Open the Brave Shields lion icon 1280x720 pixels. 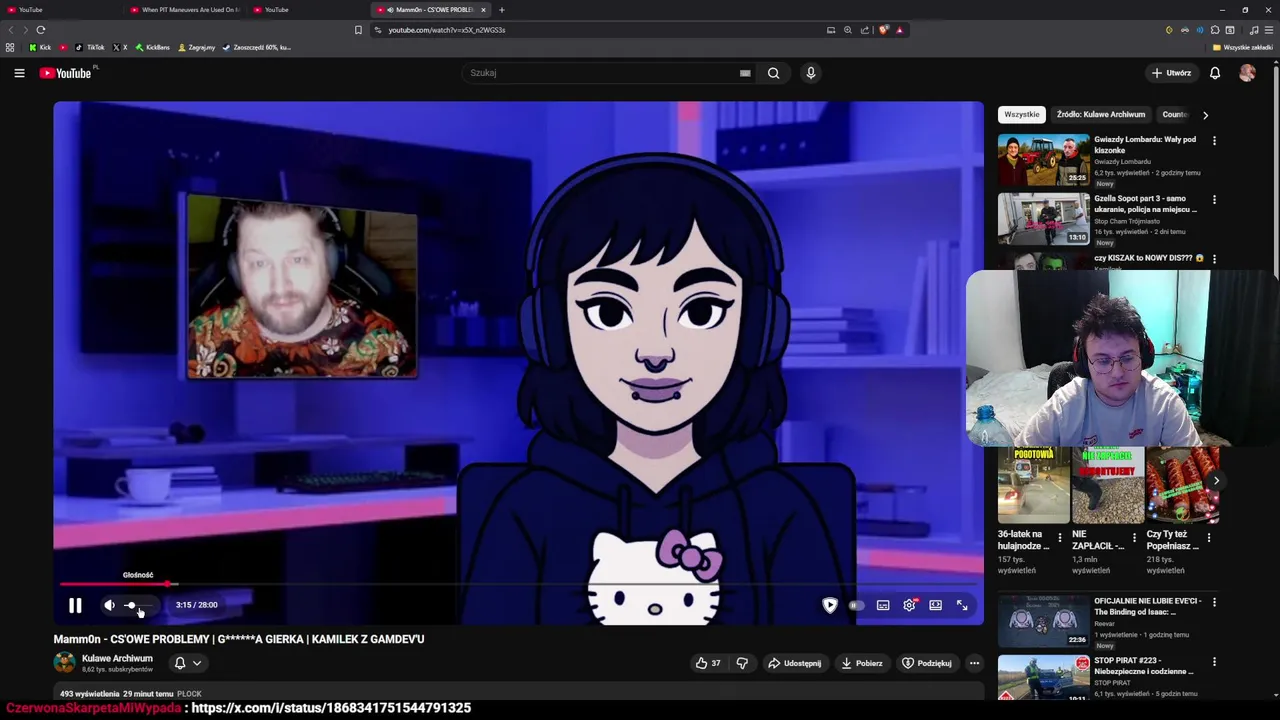(x=883, y=30)
